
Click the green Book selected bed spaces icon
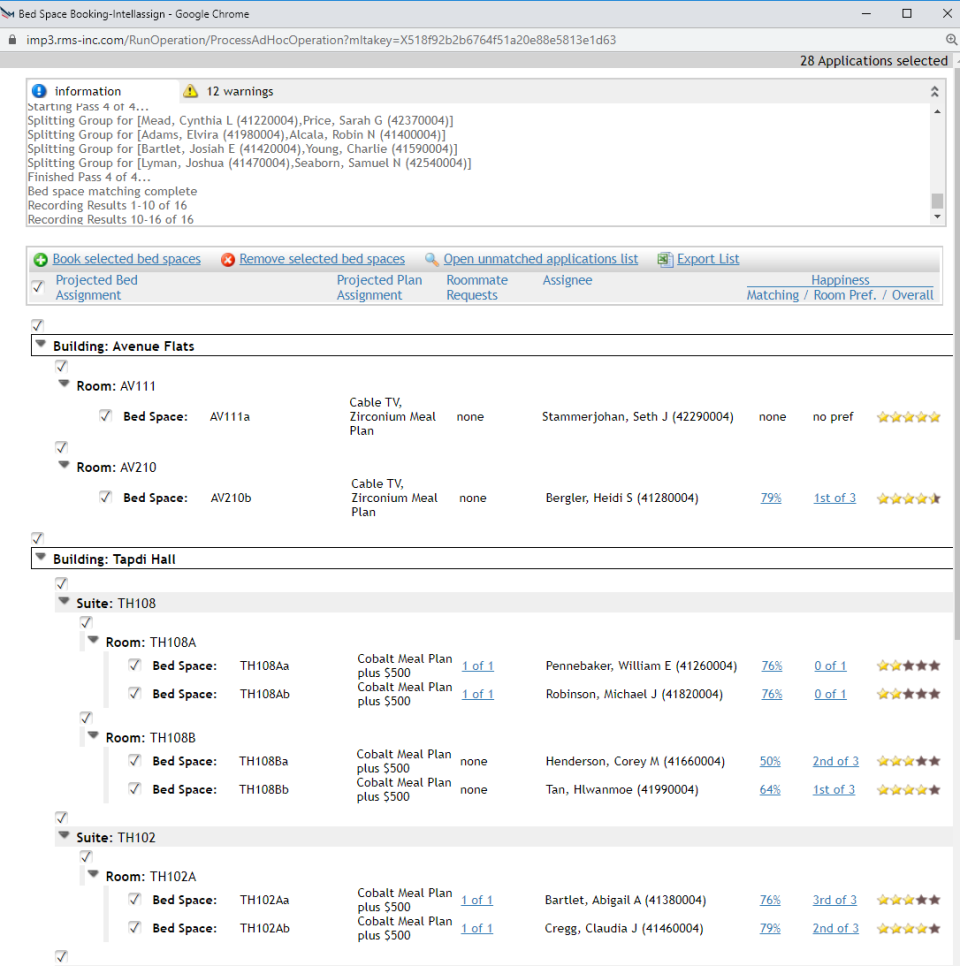click(x=41, y=259)
